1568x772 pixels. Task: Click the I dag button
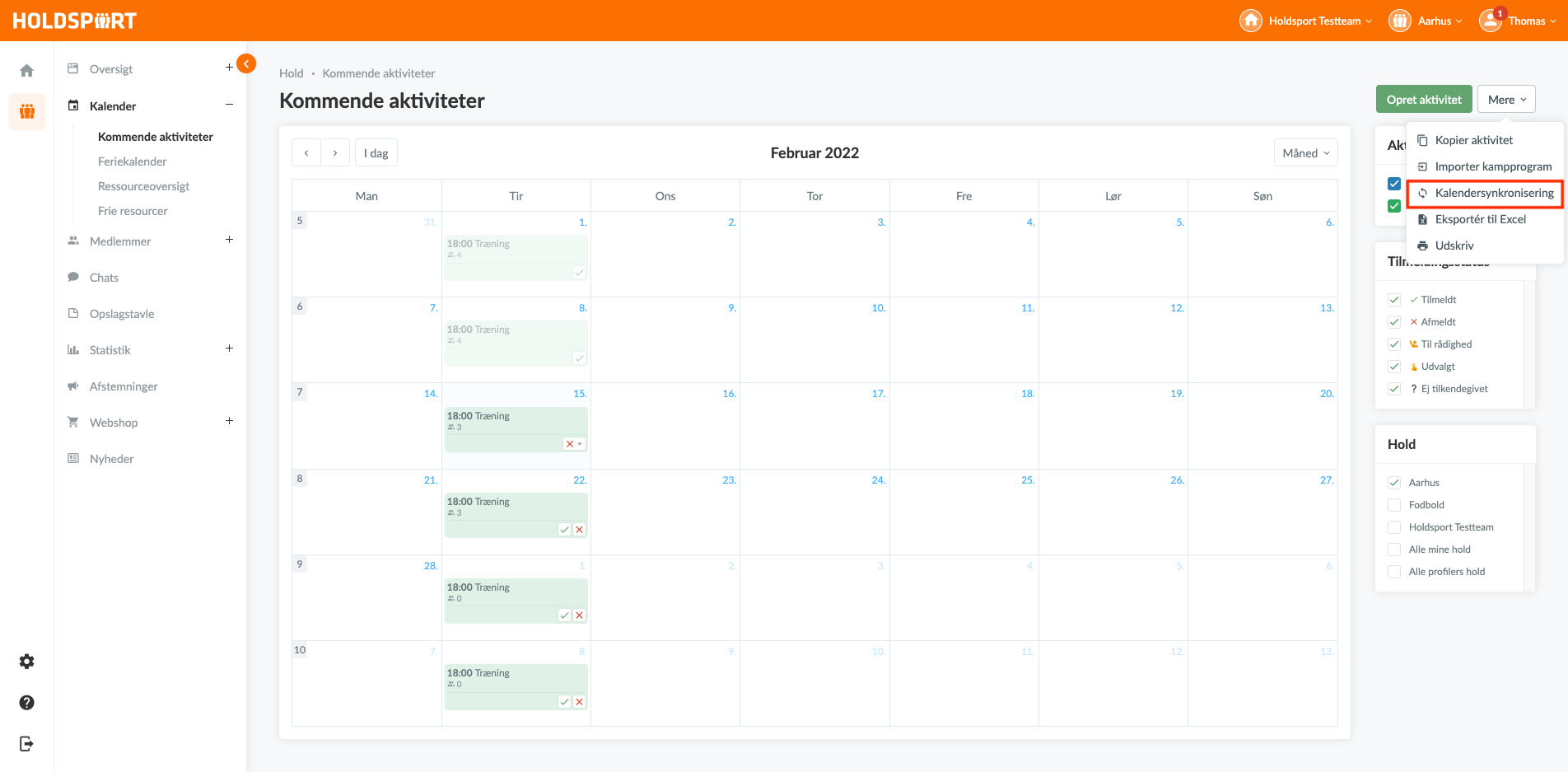[376, 153]
